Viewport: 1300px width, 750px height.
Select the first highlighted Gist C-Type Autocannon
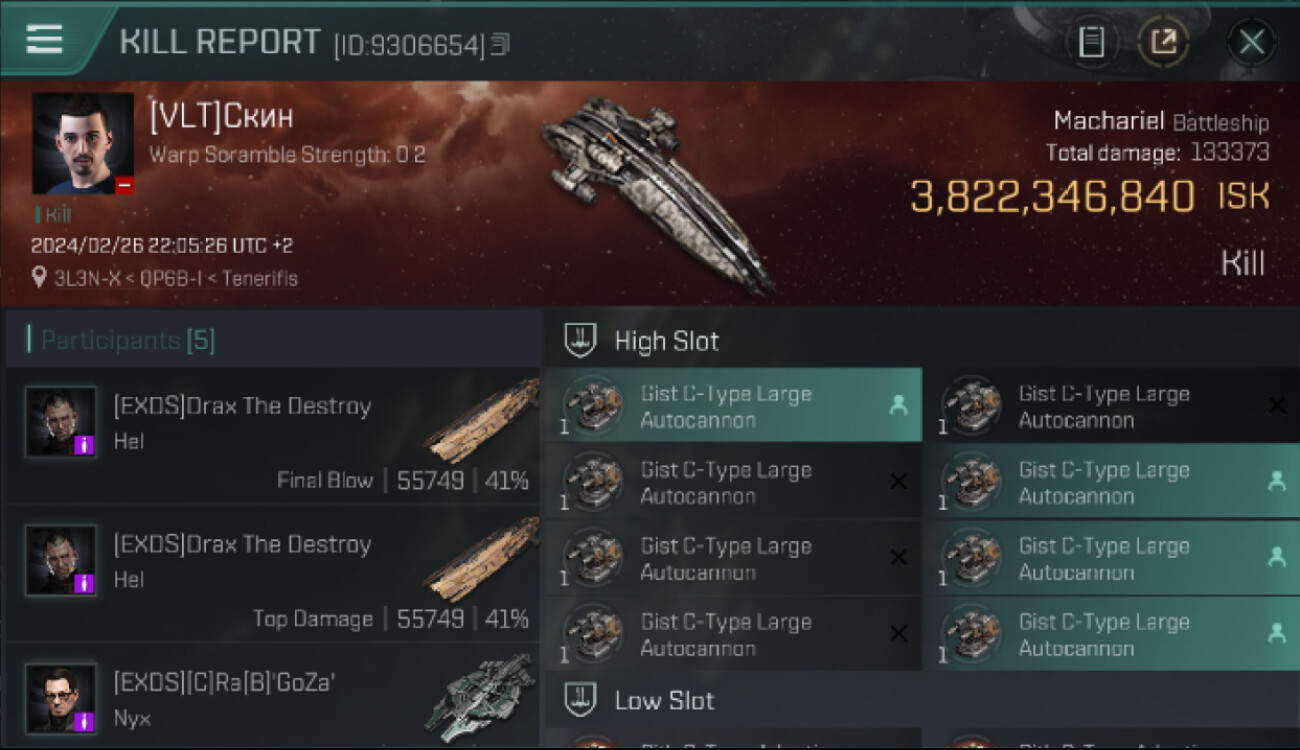click(x=731, y=405)
